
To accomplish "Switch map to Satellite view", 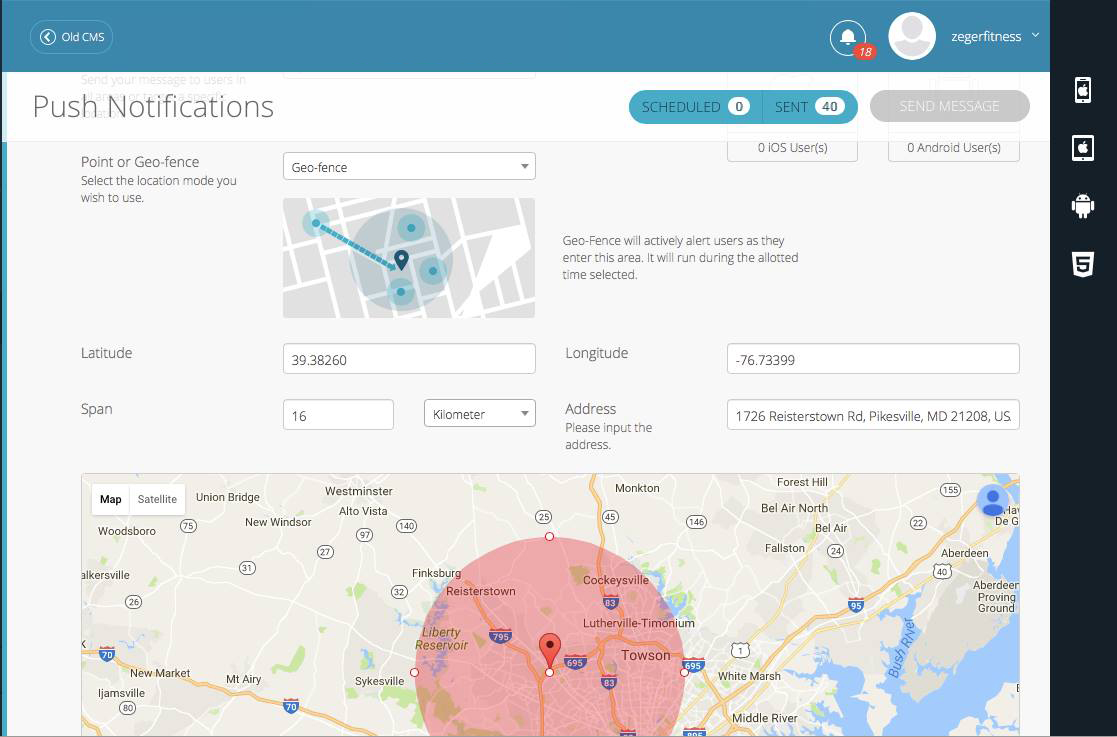I will [157, 499].
